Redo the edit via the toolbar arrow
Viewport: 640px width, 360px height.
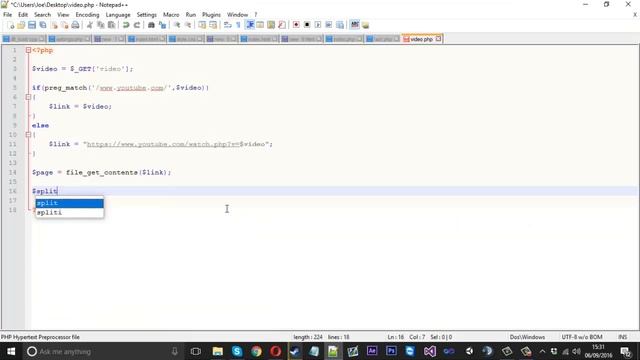pyautogui.click(x=137, y=25)
